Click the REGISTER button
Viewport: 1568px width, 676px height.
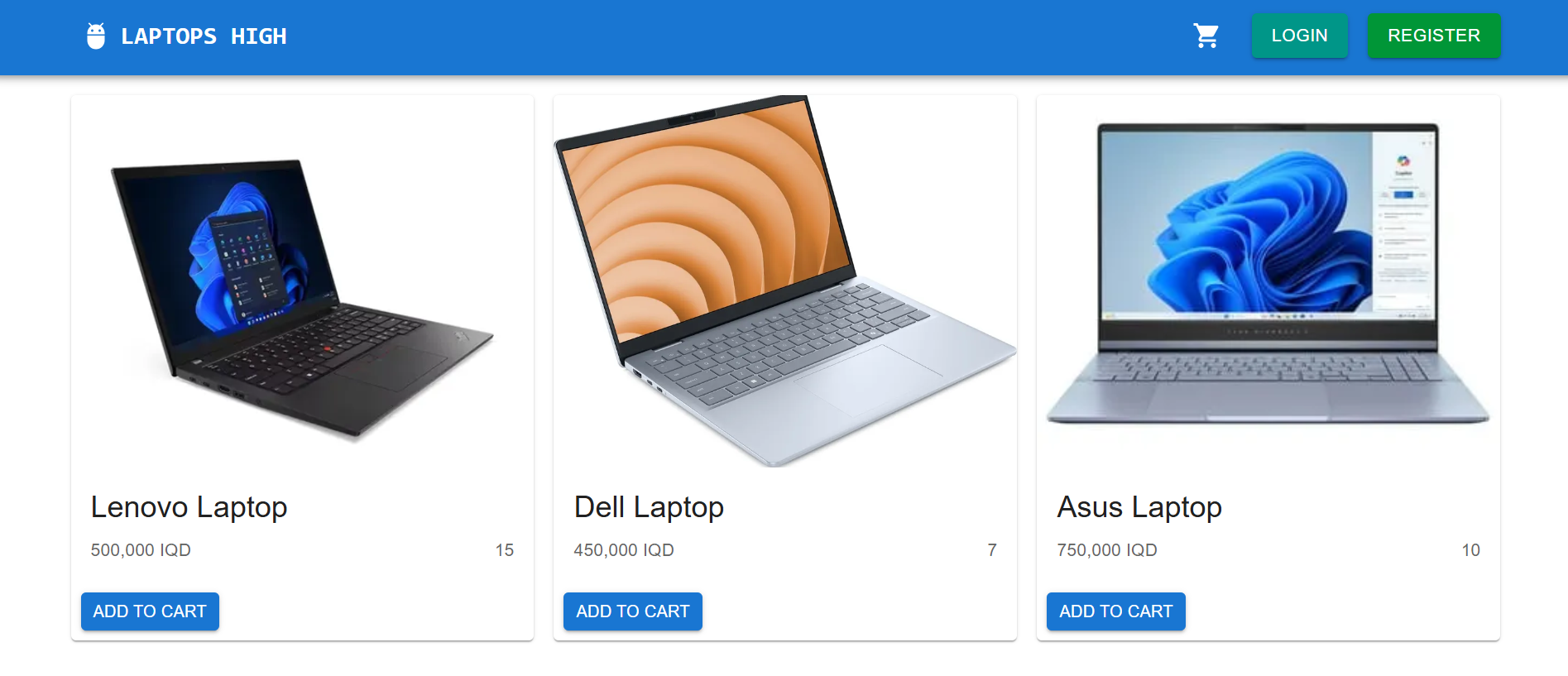[1433, 36]
